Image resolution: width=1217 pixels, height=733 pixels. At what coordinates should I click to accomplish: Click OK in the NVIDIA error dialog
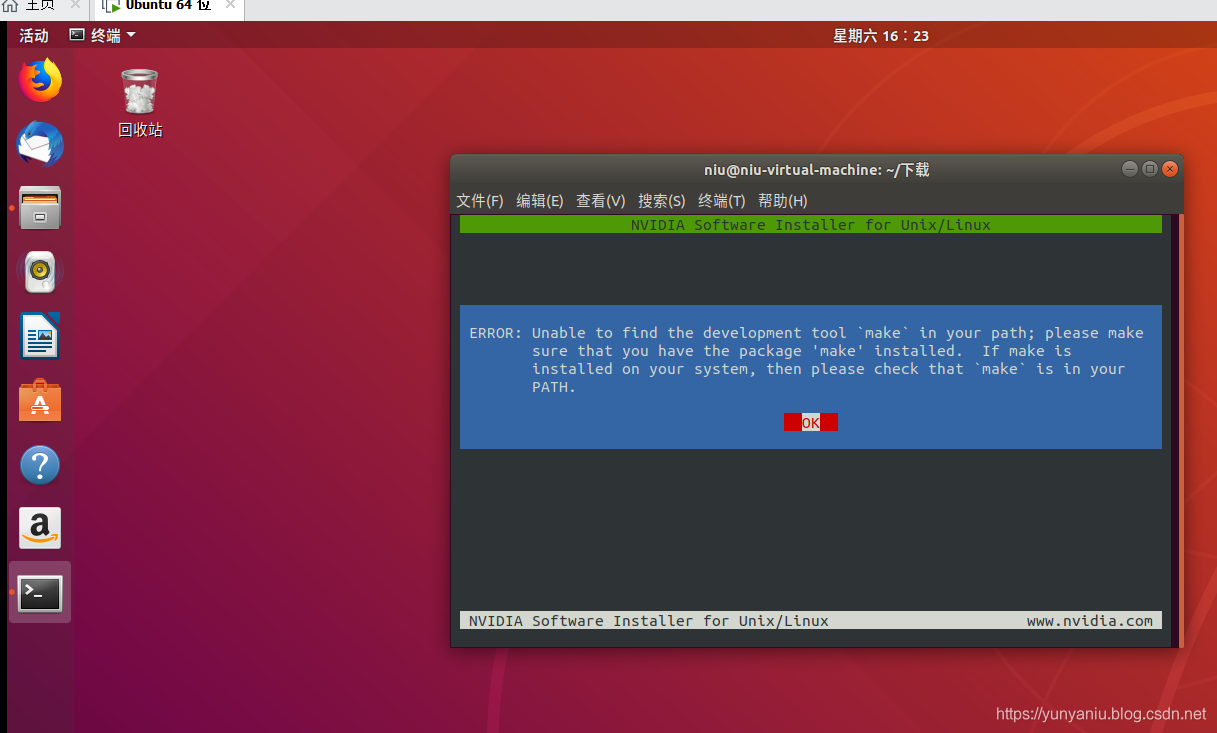tap(811, 423)
